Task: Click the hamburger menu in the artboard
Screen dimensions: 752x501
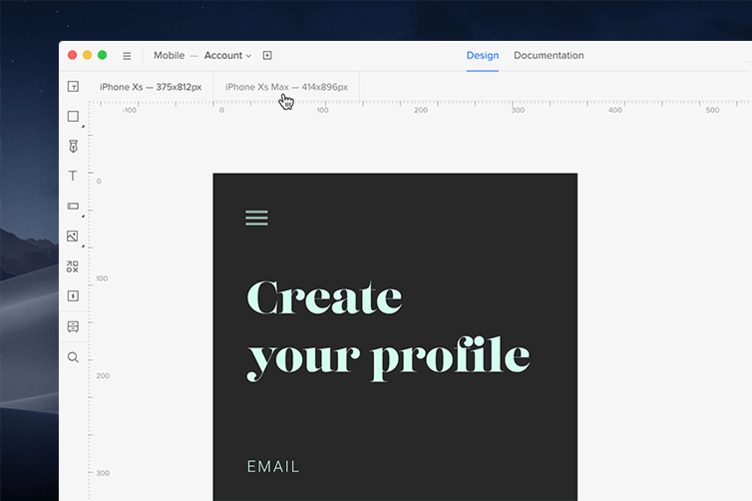Action: 257,218
